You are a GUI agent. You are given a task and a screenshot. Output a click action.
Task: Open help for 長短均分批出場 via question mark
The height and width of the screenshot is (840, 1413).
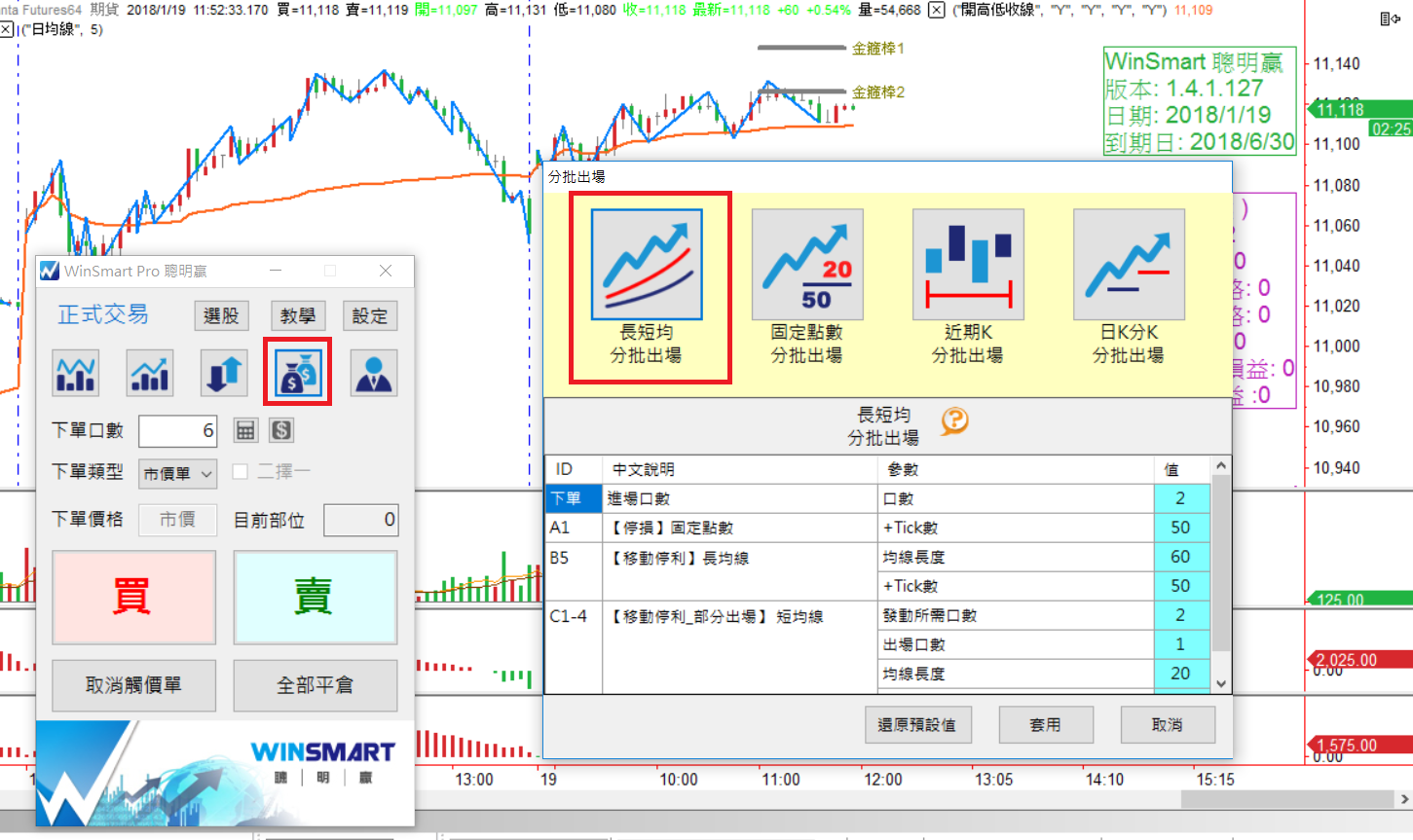click(x=954, y=420)
